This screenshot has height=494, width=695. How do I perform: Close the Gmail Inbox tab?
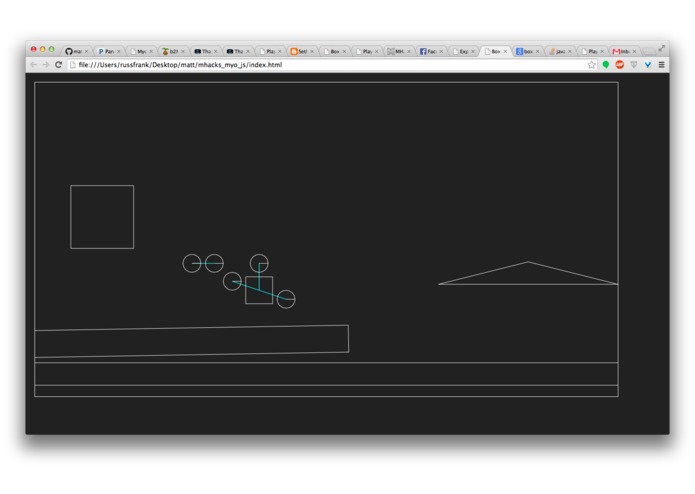coord(634,51)
